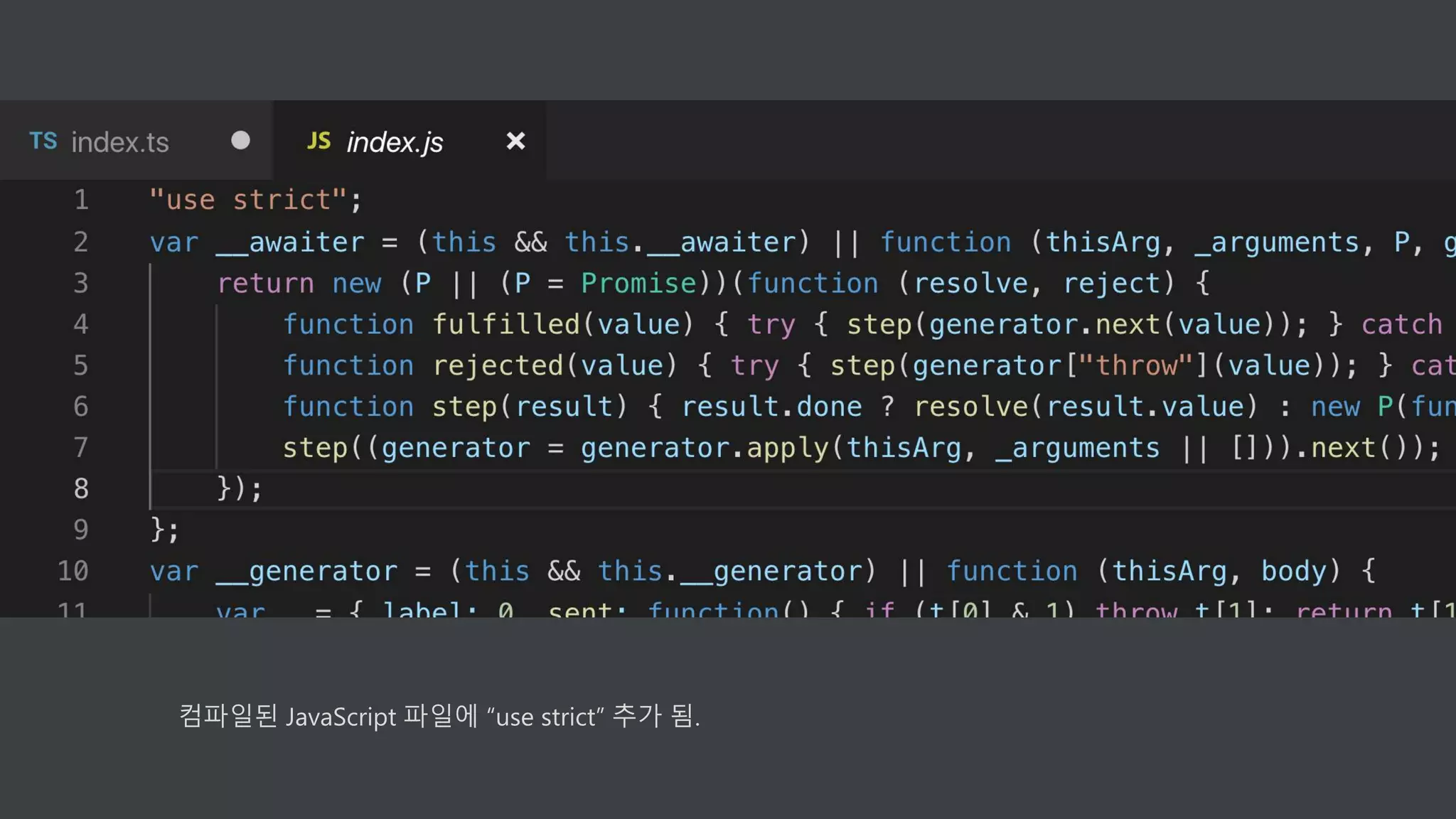Switch to the index.ts tab
The height and width of the screenshot is (819, 1456).
(x=136, y=141)
